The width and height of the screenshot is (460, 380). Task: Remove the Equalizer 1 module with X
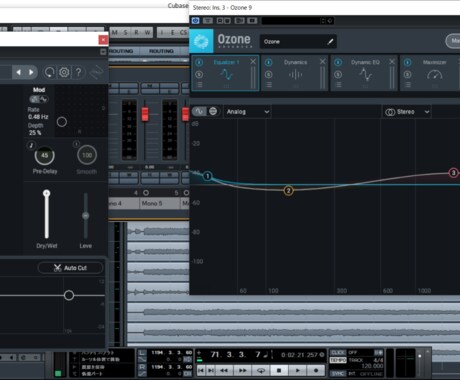(x=253, y=62)
